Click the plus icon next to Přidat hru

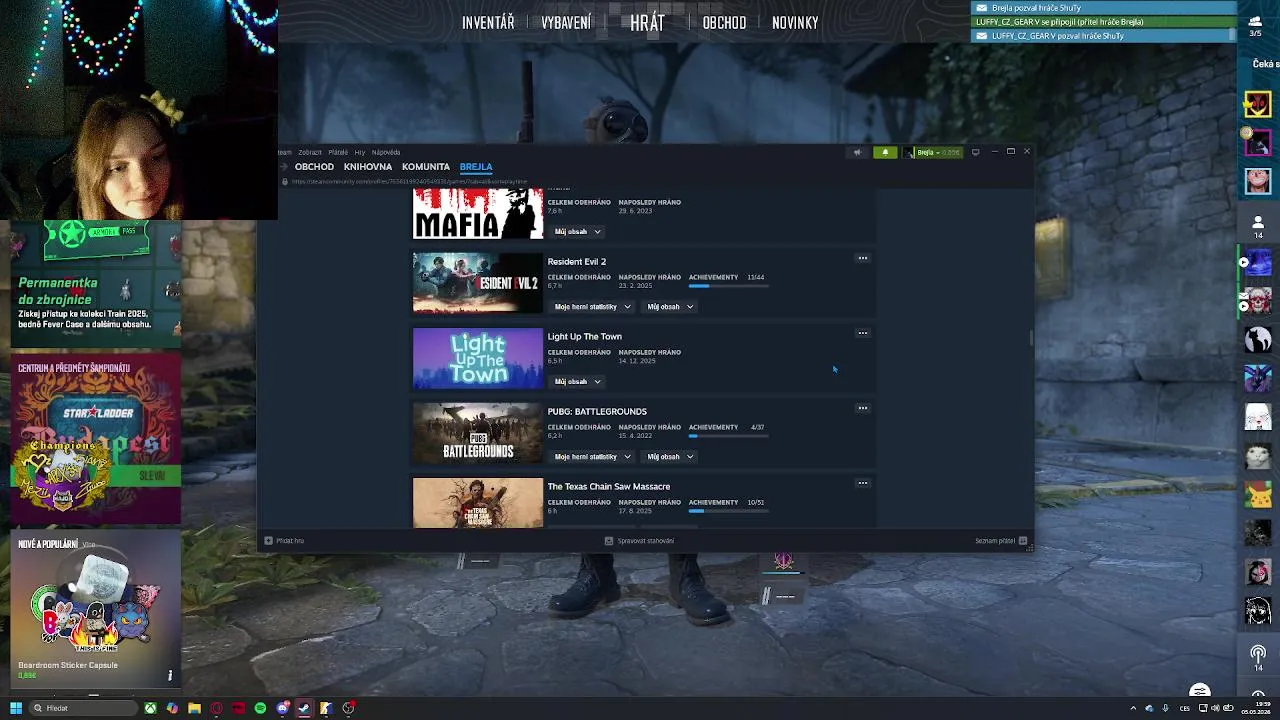[x=268, y=541]
